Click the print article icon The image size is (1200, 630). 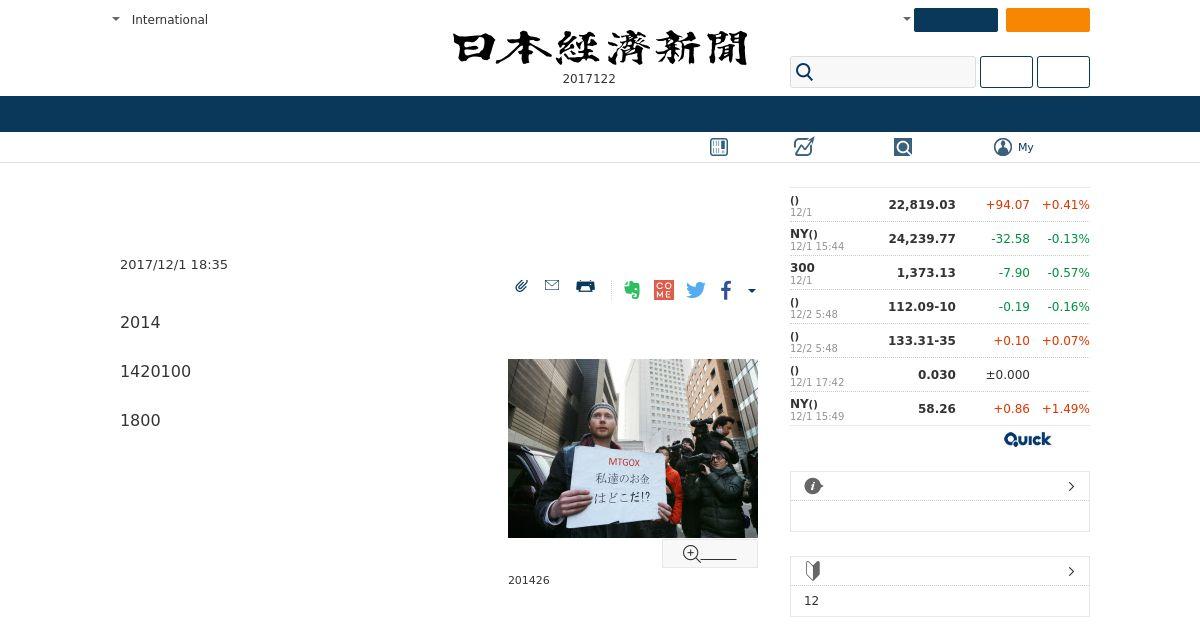pyautogui.click(x=586, y=286)
